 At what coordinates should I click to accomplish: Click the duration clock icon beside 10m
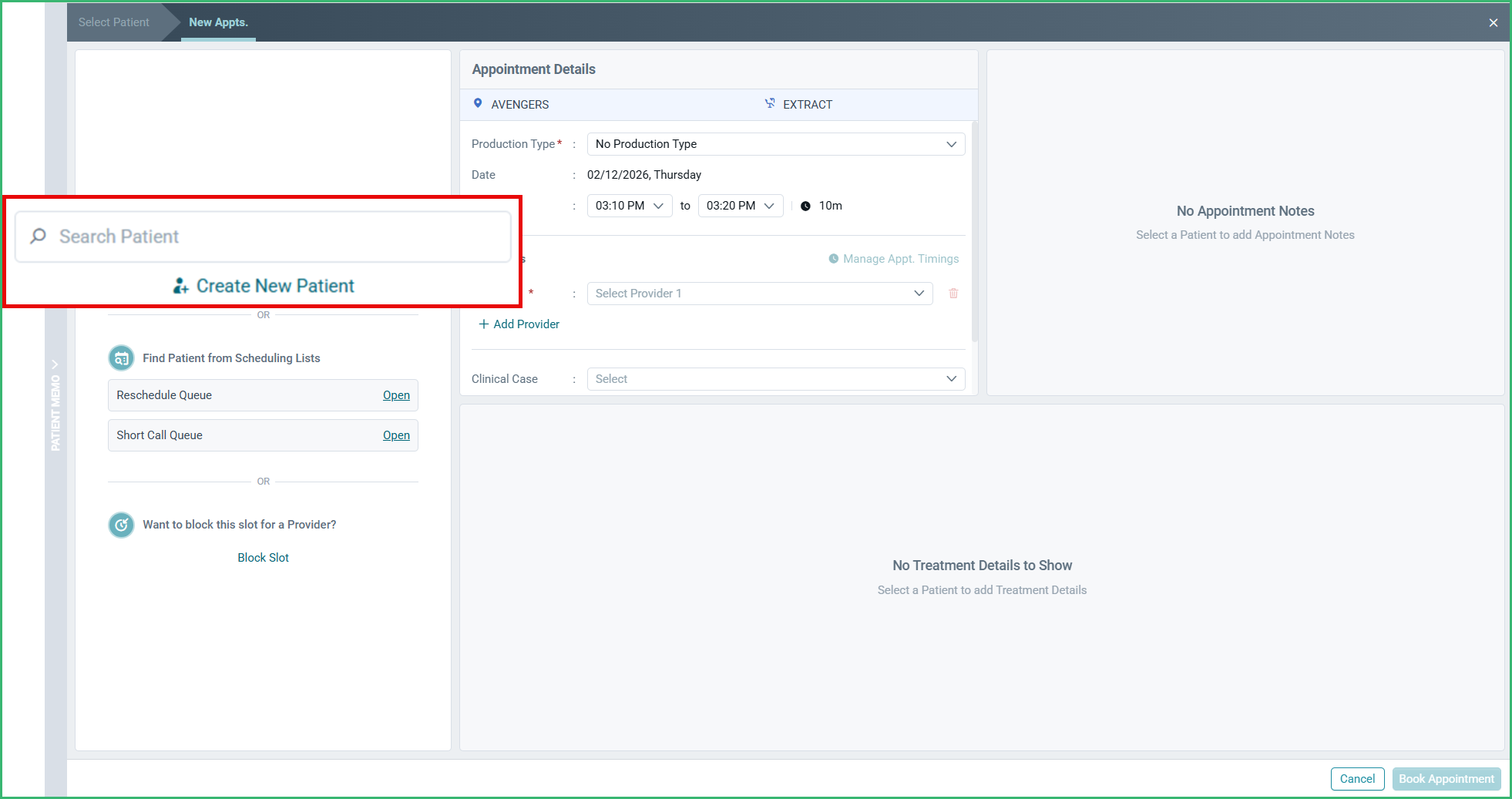805,206
